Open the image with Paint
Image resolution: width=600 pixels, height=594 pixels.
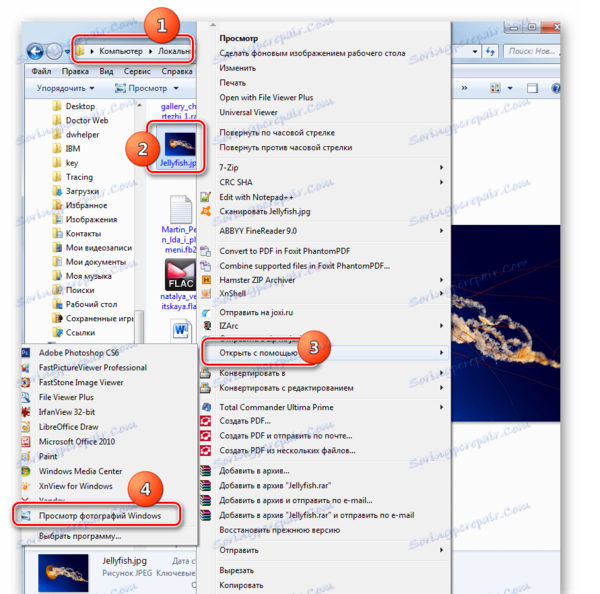click(x=48, y=456)
